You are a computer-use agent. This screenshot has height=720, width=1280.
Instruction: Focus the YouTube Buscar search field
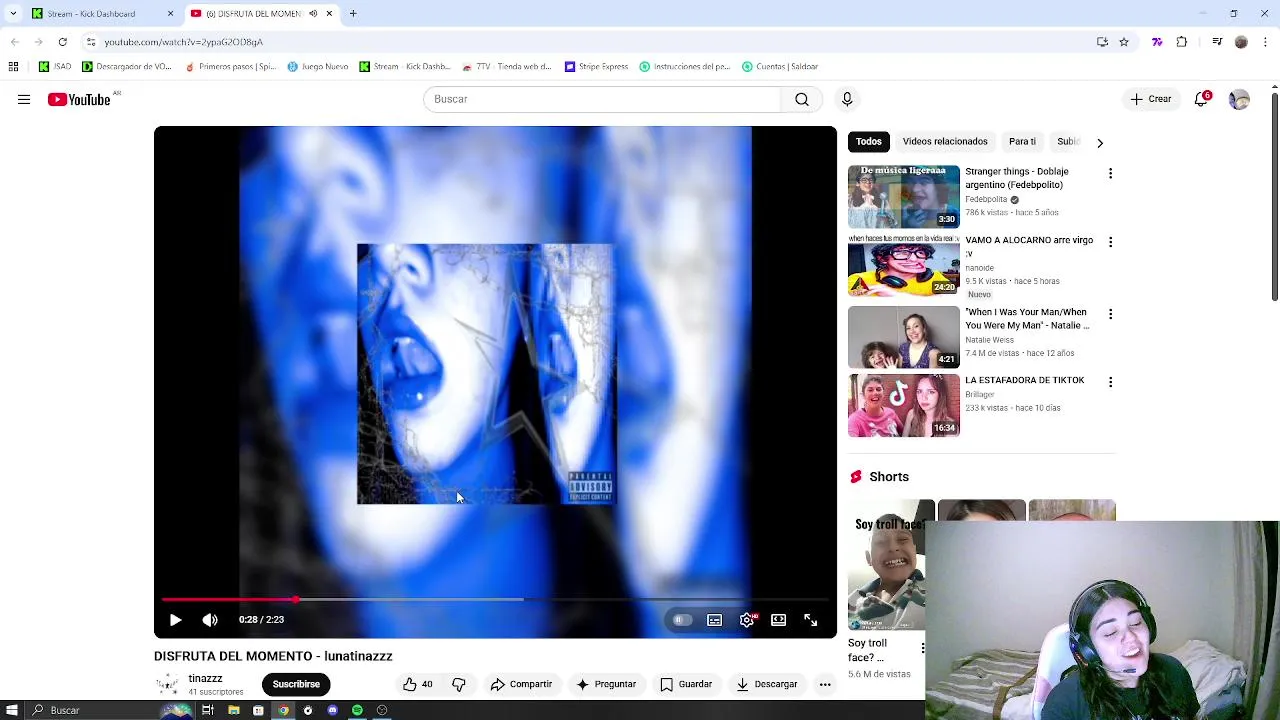602,99
